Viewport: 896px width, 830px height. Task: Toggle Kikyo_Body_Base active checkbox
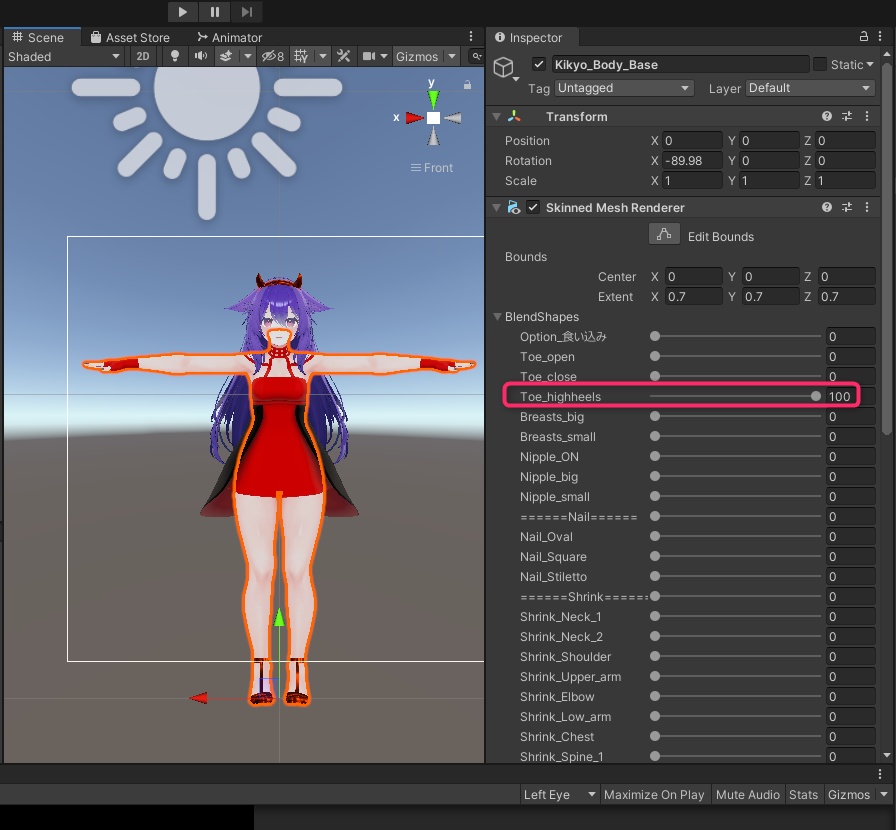[x=539, y=64]
